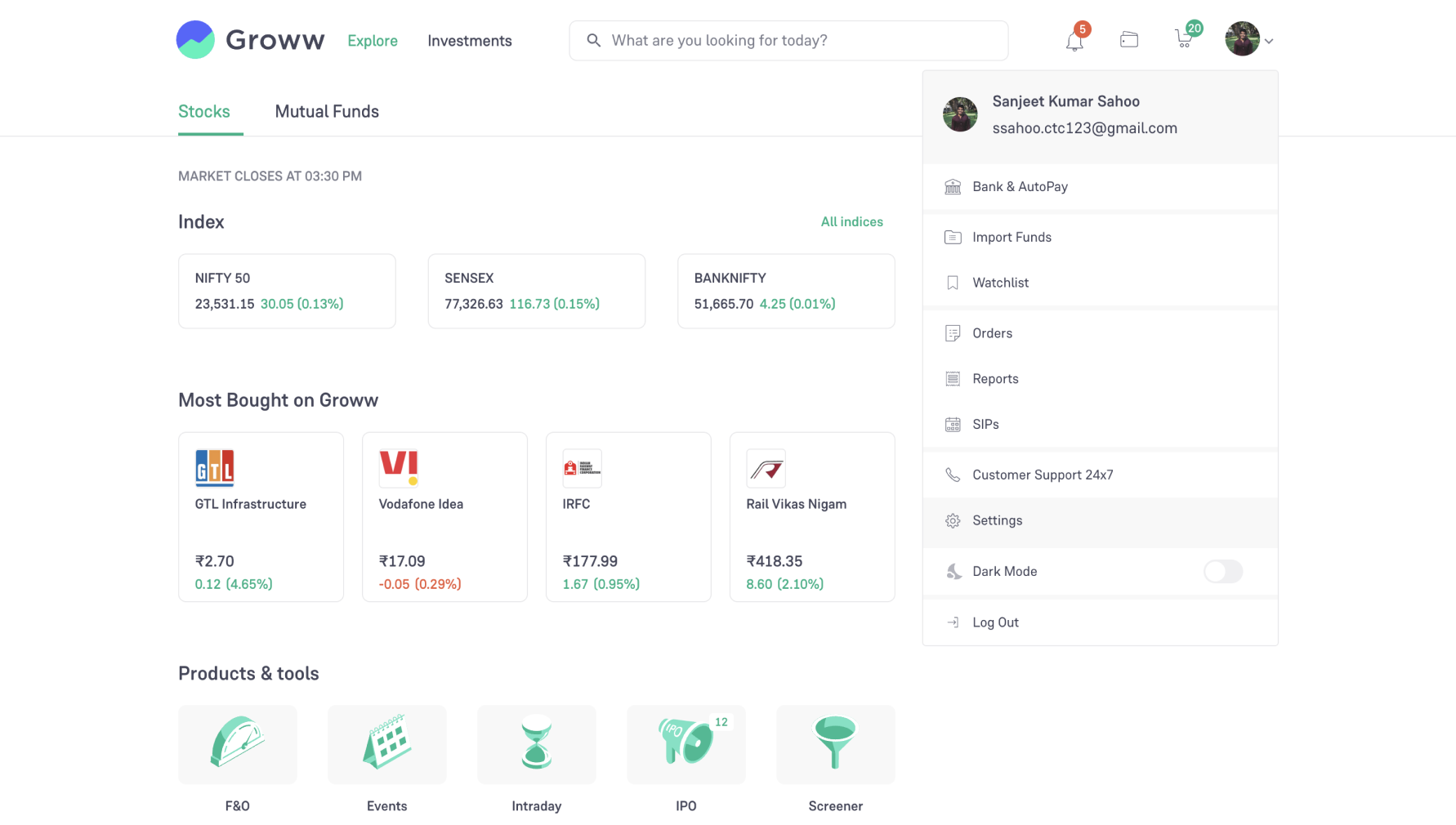The height and width of the screenshot is (825, 1456).
Task: Click the name Sanjeet Kumar Sahoo
Action: (1066, 101)
